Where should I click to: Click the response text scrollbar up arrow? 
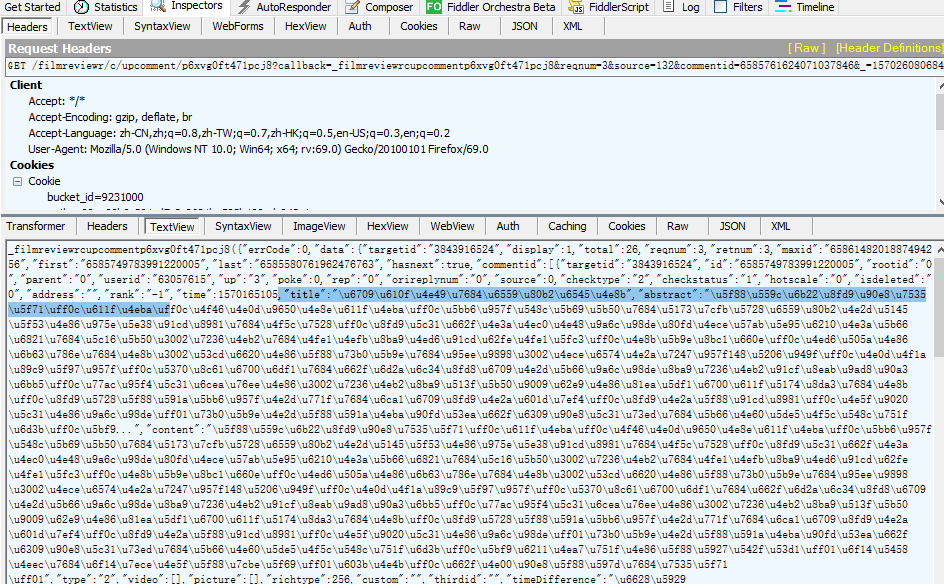pos(940,249)
